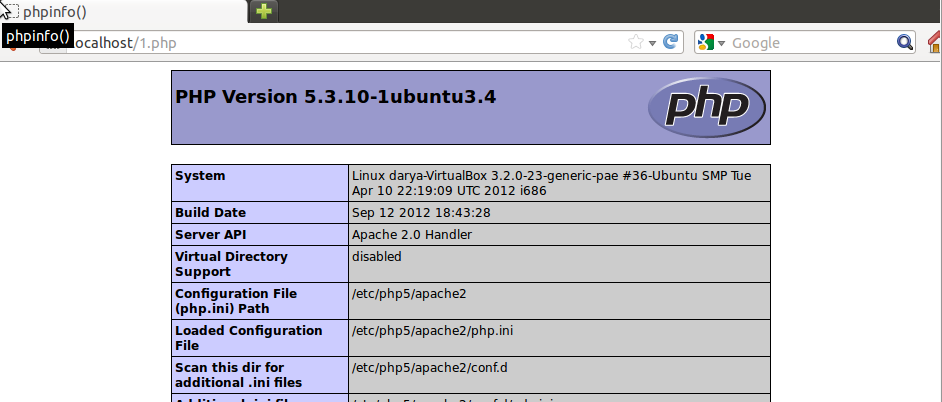Click the PHP Version 5.3.10-1ubuntu3.4 heading

335,97
